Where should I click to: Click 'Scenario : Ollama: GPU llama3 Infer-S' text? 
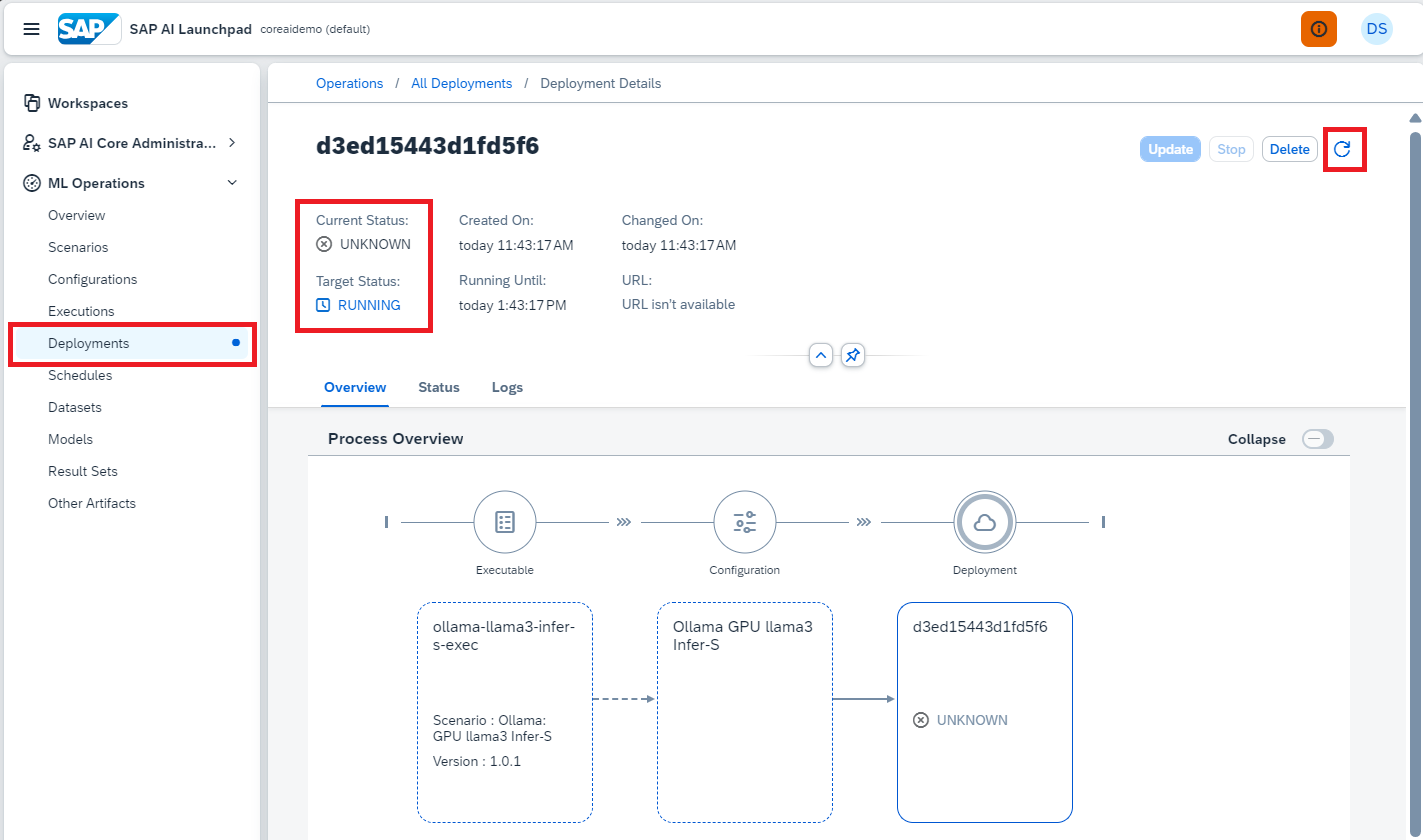coord(492,728)
